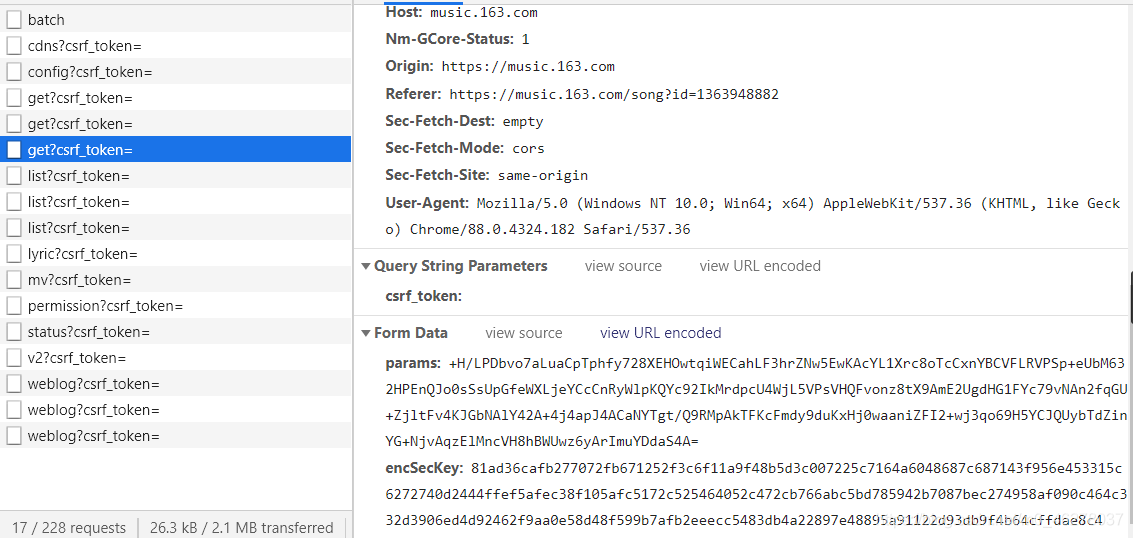Click the User-Agent header label
Image resolution: width=1133 pixels, height=538 pixels.
(427, 202)
